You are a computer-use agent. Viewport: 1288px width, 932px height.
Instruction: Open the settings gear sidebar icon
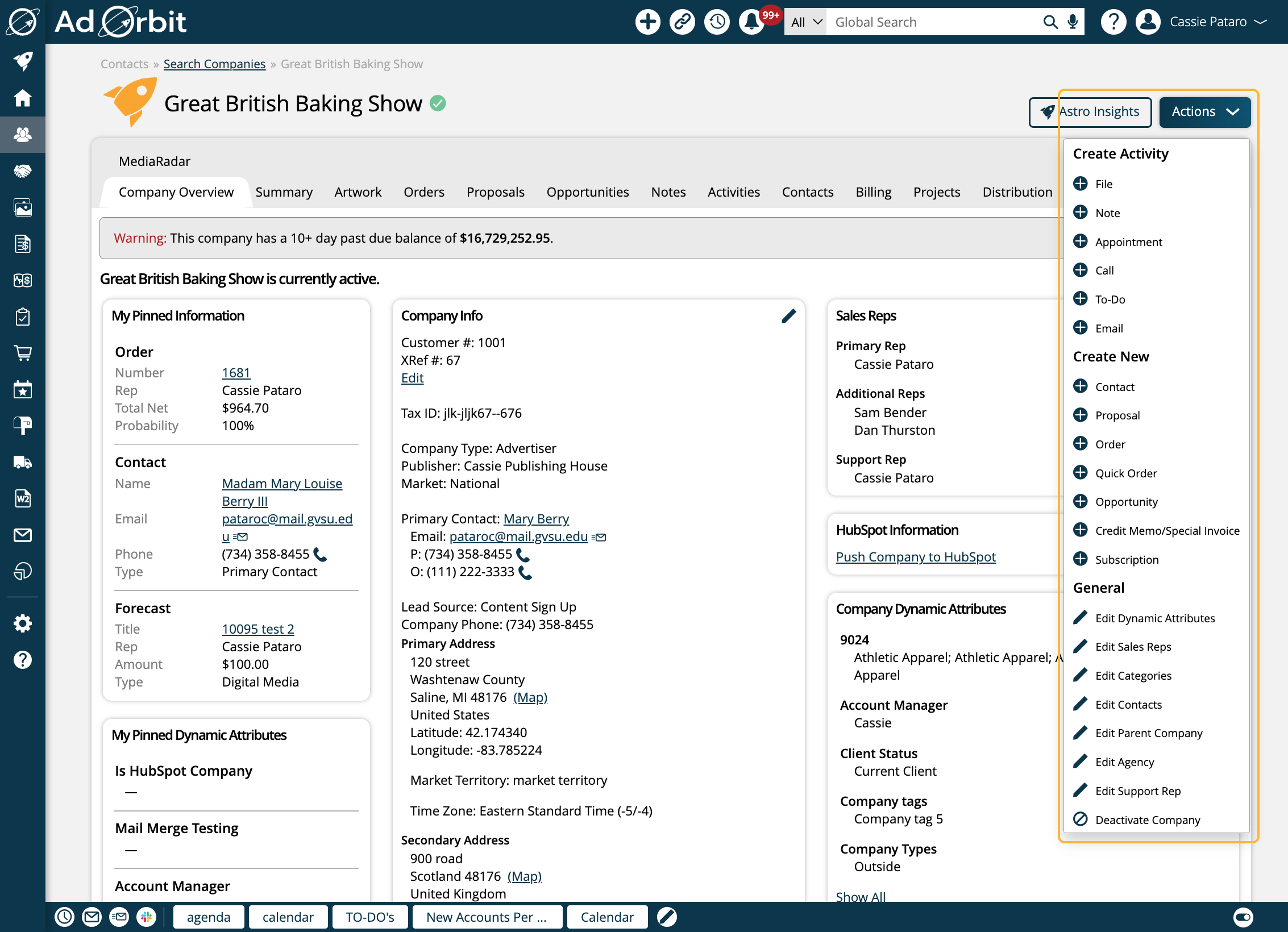(x=23, y=623)
